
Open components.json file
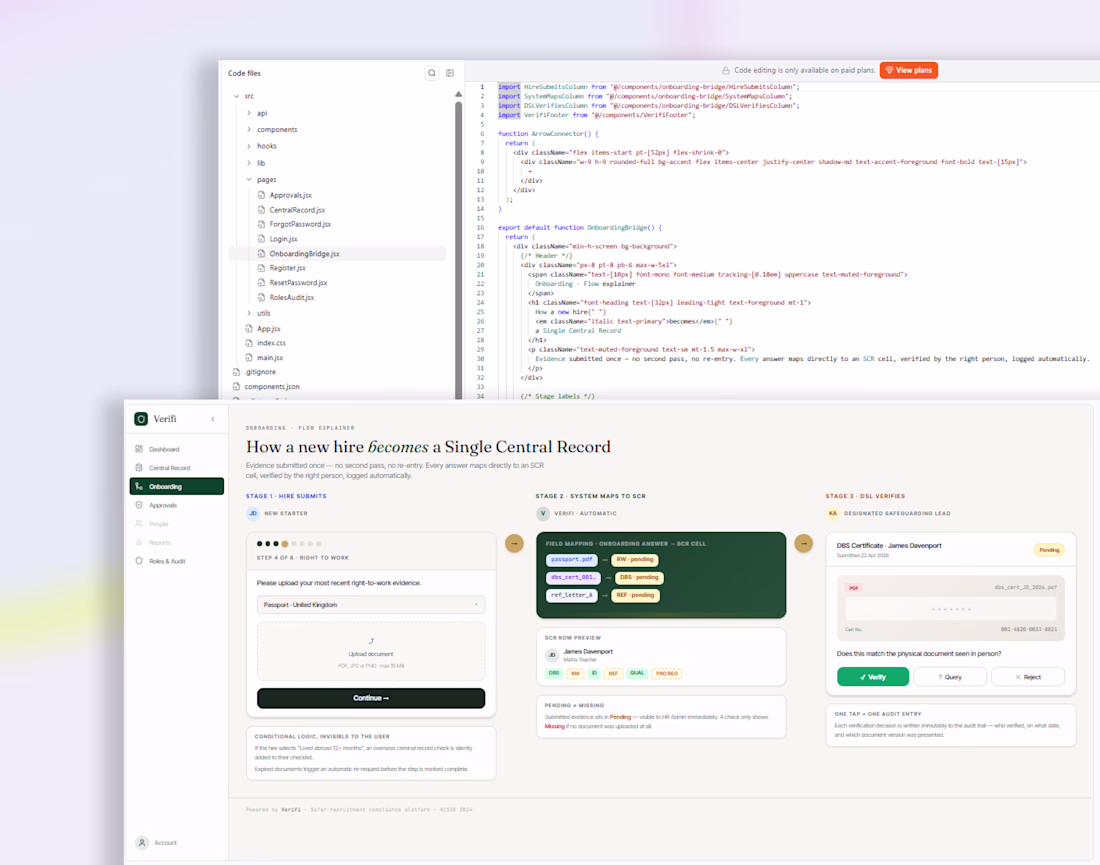click(271, 387)
